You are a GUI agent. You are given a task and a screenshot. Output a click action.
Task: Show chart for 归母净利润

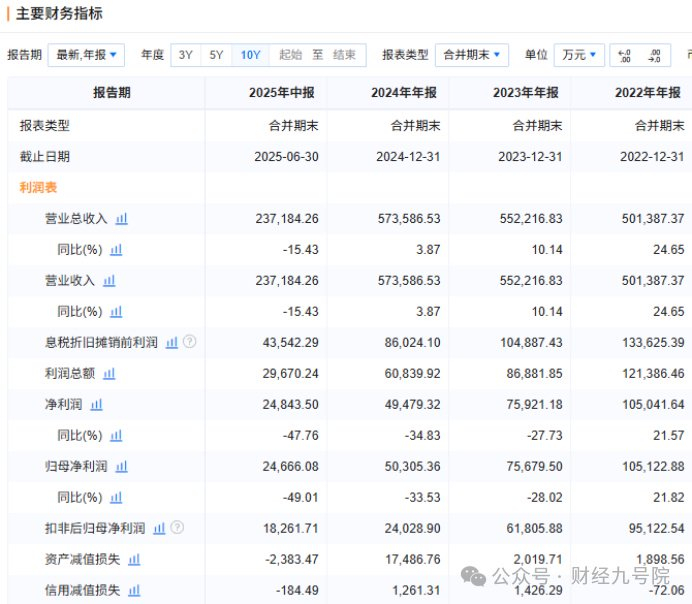click(x=122, y=466)
